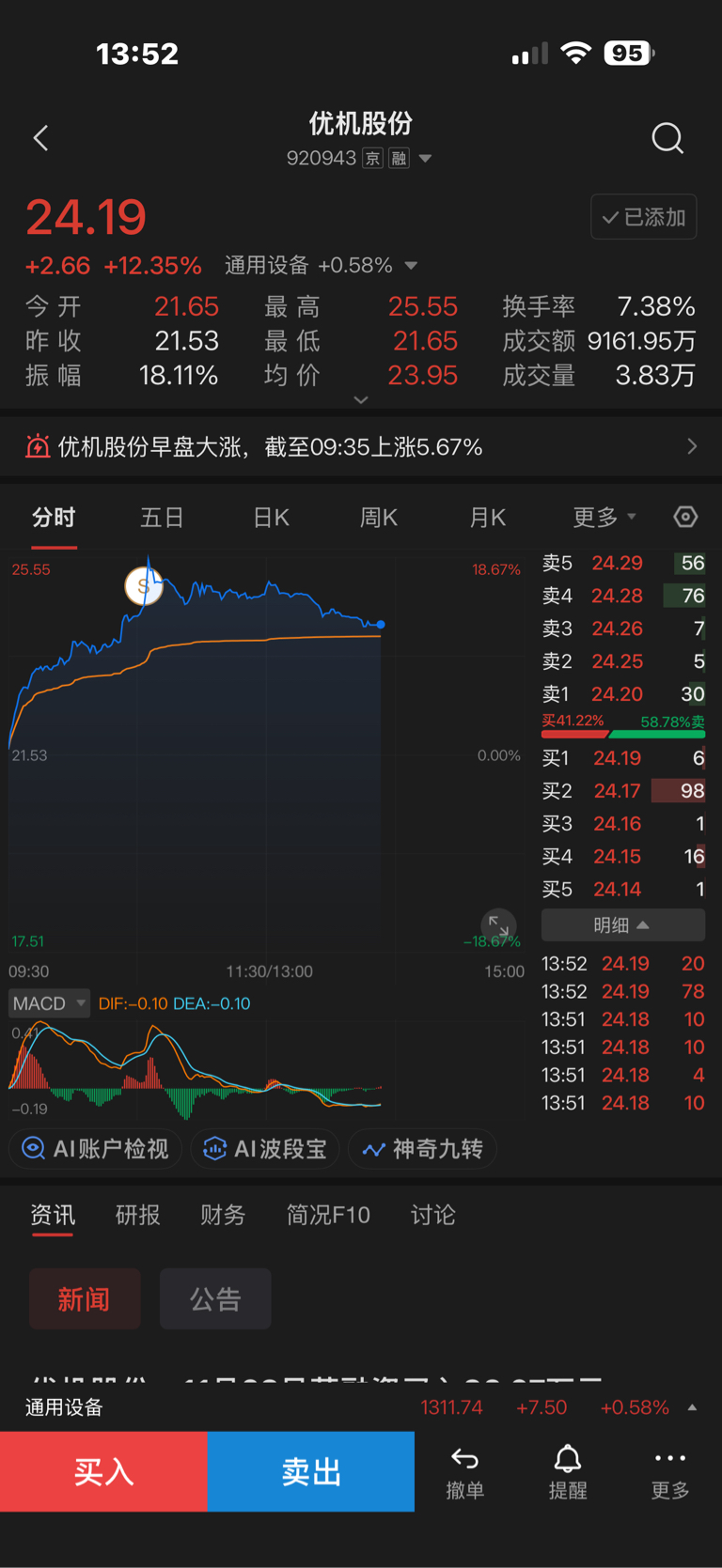Open AI账户检视 eye icon
Screen dimensions: 722x1568
33,1148
